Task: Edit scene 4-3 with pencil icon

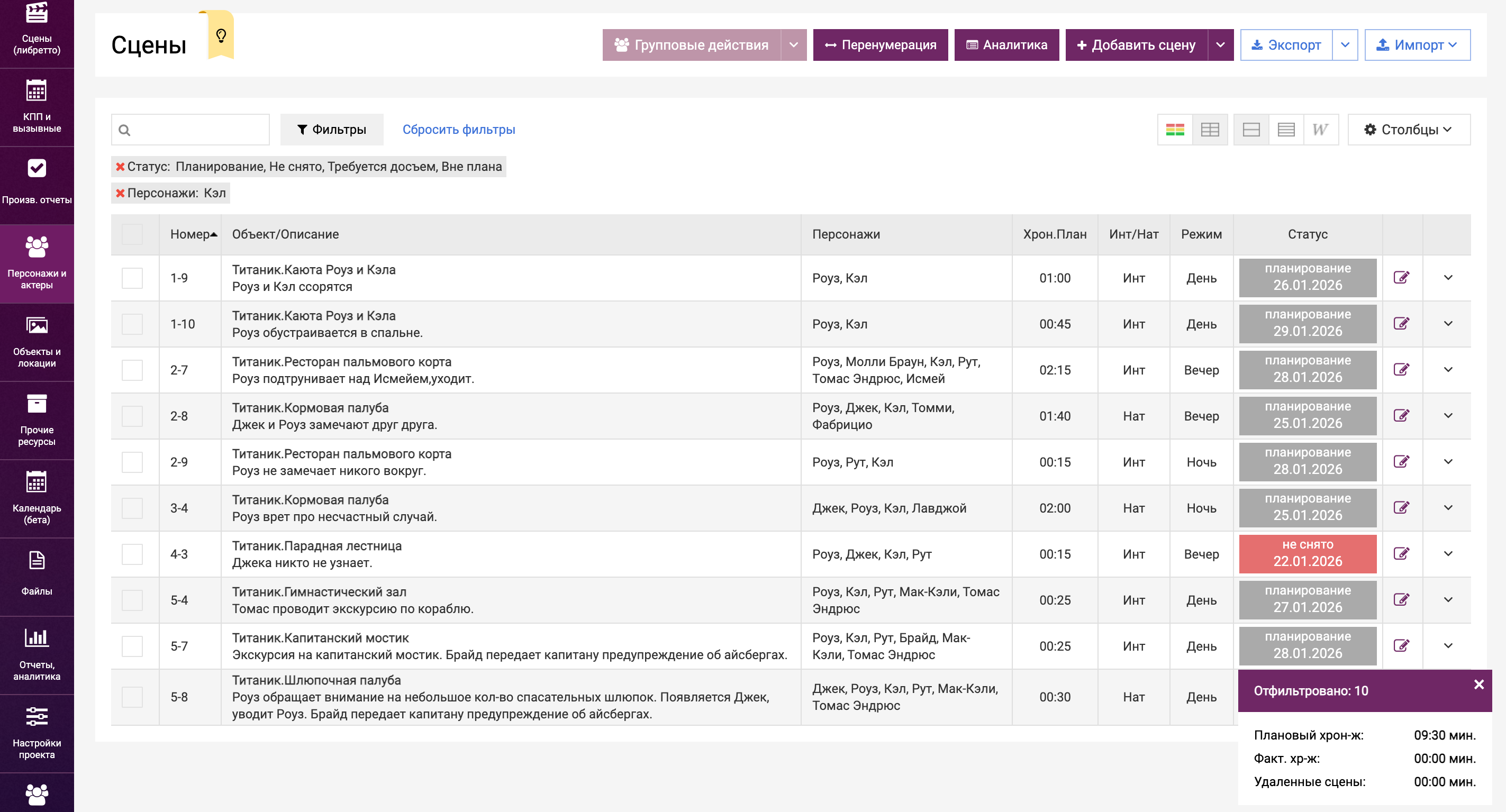Action: pyautogui.click(x=1401, y=554)
